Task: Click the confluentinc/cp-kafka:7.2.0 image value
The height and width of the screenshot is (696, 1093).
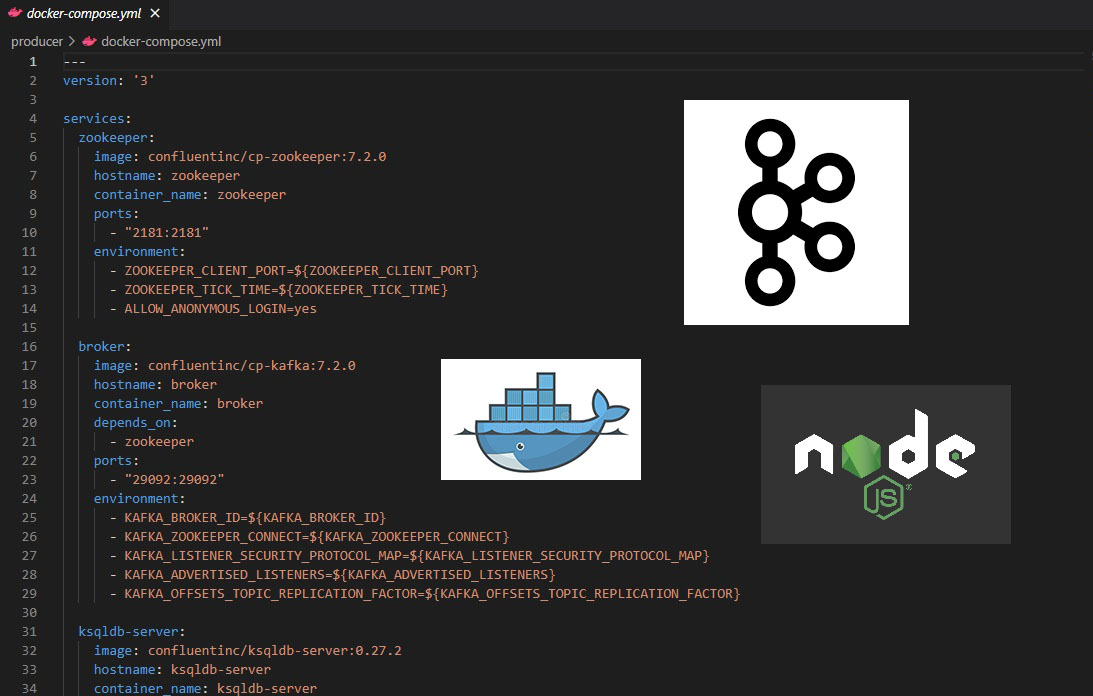Action: pyautogui.click(x=251, y=366)
